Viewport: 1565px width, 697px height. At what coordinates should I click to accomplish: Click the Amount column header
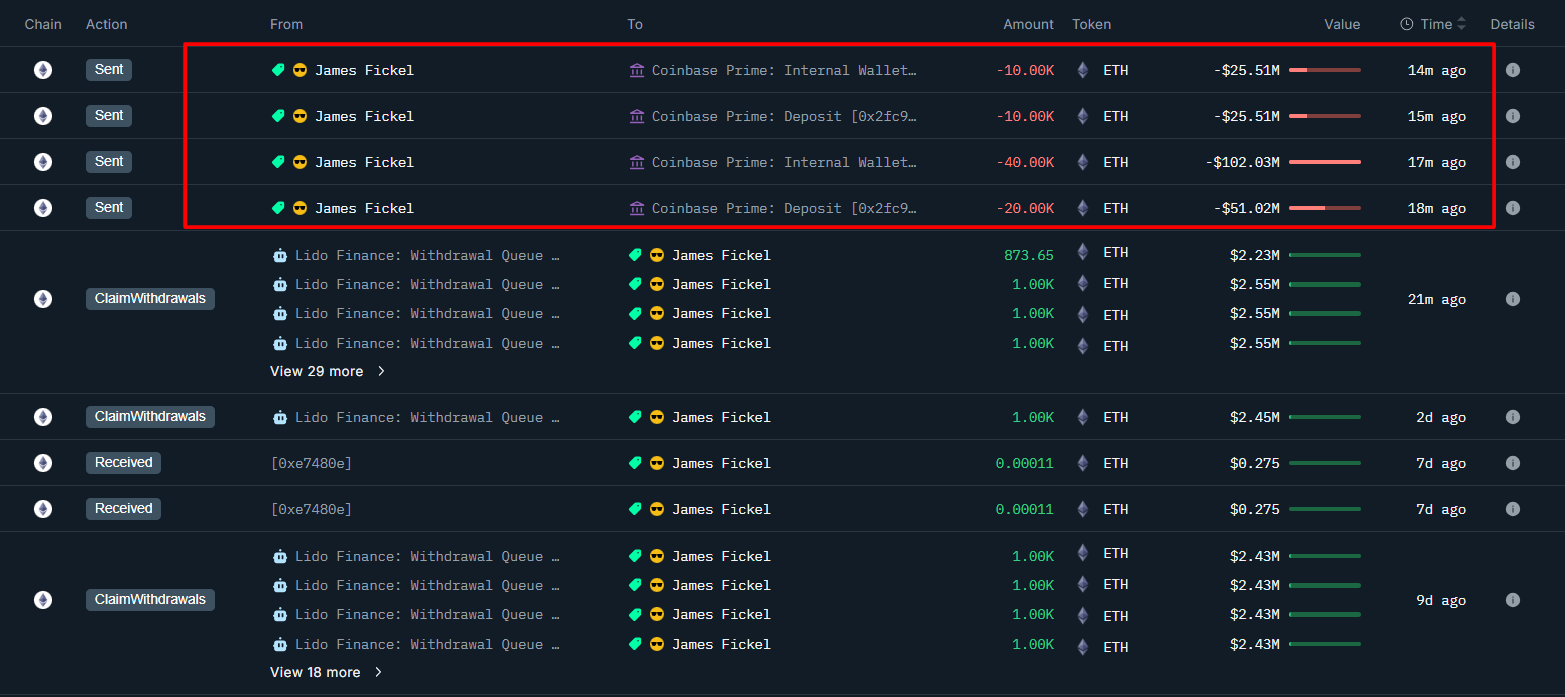[1028, 24]
